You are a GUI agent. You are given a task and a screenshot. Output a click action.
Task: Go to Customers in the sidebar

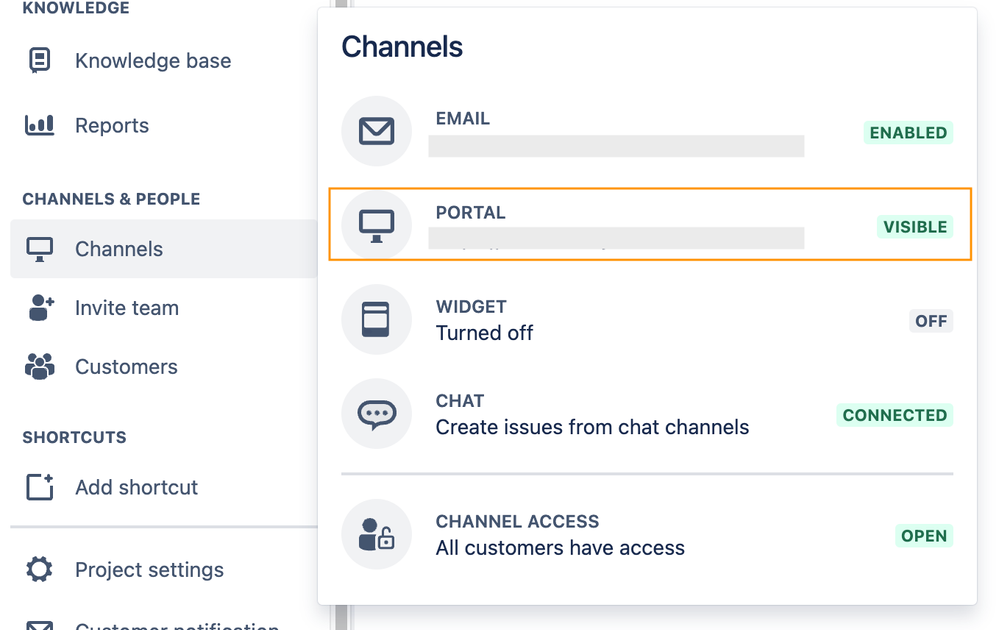click(126, 367)
